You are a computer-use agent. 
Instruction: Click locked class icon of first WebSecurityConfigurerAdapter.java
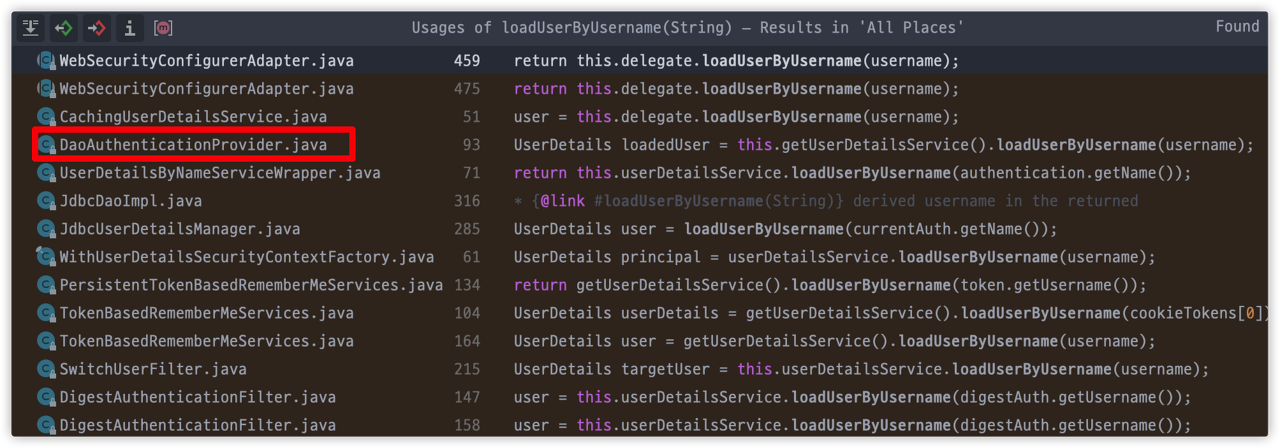point(46,61)
